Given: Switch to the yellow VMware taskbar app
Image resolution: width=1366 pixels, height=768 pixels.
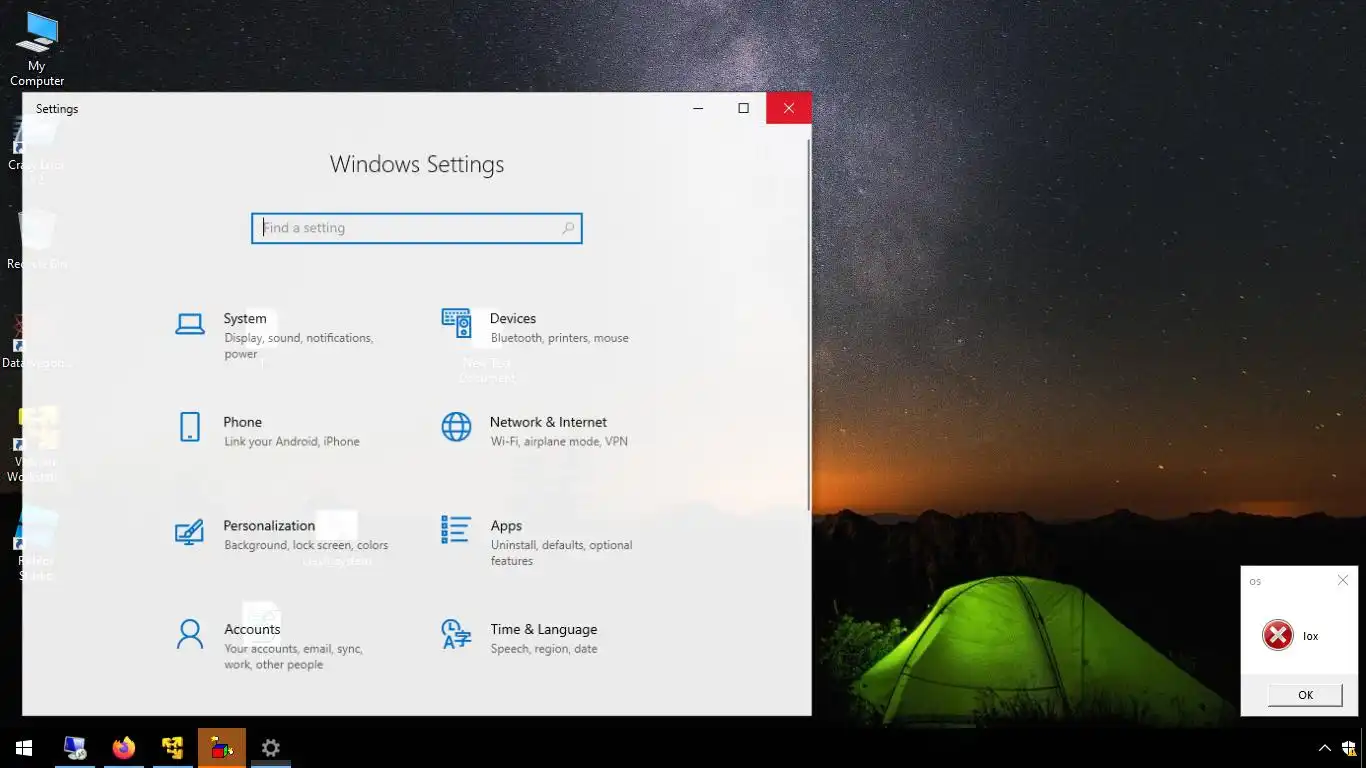Looking at the screenshot, I should pos(173,748).
